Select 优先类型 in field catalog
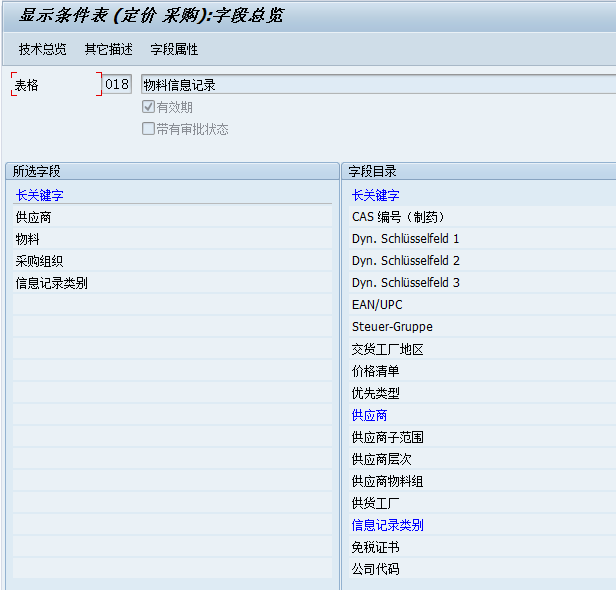This screenshot has width=616, height=590. pyautogui.click(x=482, y=393)
